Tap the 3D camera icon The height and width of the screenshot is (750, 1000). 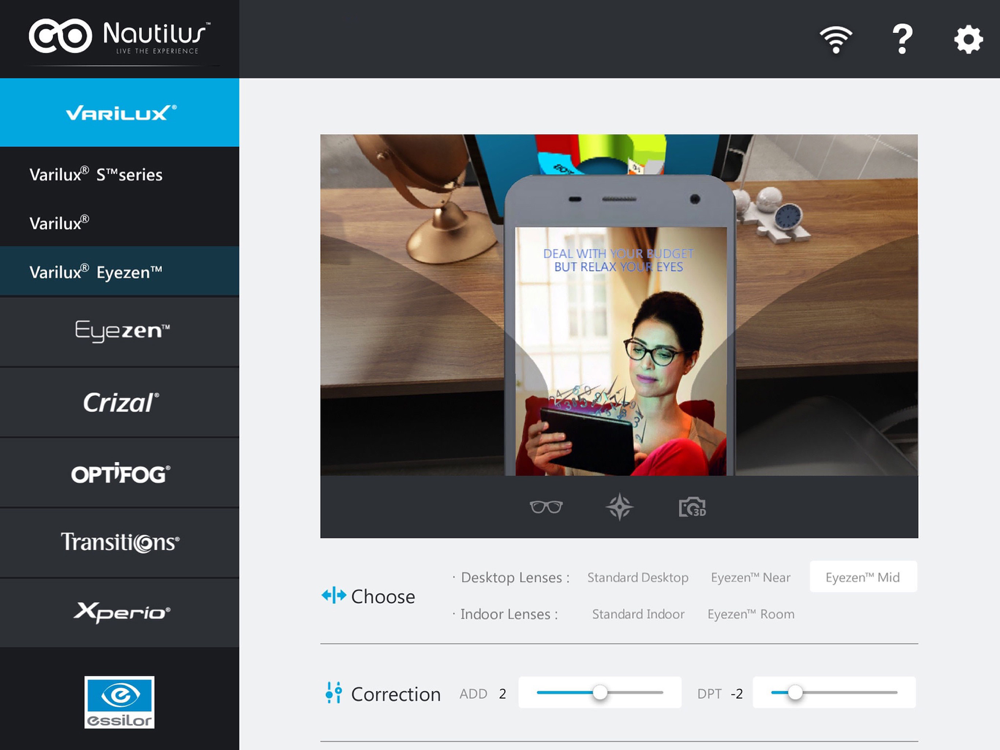point(693,508)
